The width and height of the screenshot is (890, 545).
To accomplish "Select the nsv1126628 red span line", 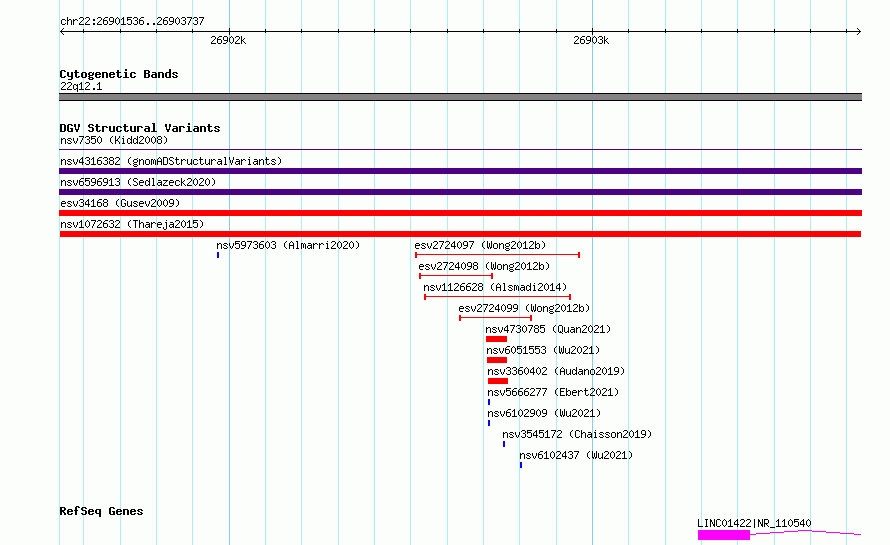I will click(497, 297).
